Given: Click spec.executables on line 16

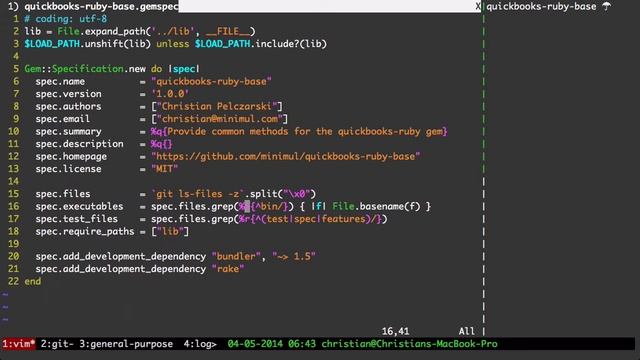Looking at the screenshot, I should [79, 207].
